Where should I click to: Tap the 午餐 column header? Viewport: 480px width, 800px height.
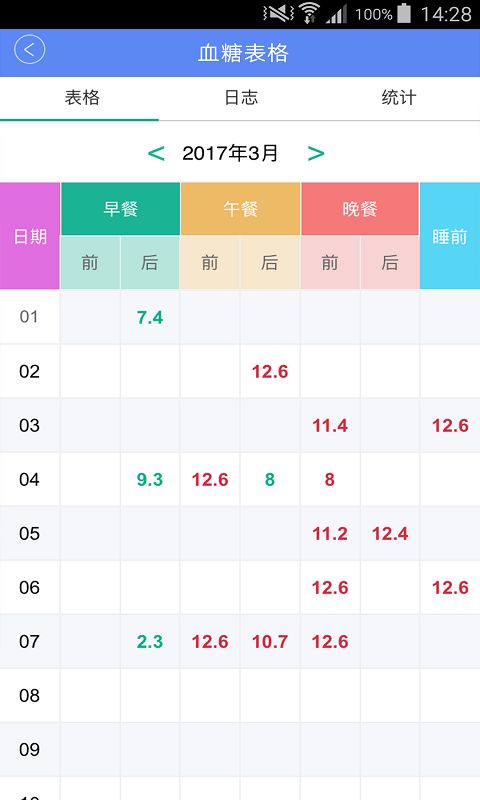240,209
